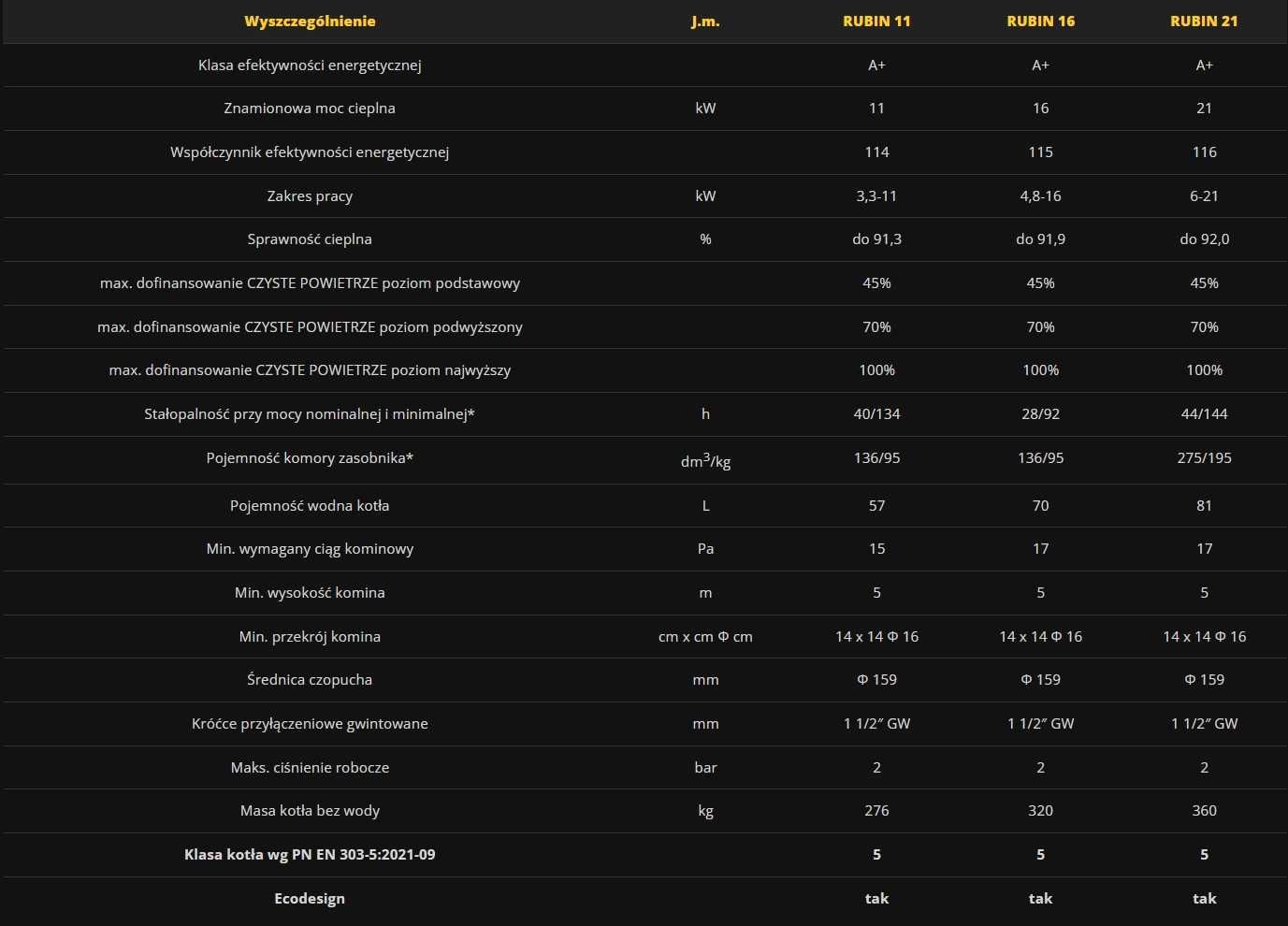Select boiler mass value '360'
The width and height of the screenshot is (1288, 926).
tap(1204, 811)
